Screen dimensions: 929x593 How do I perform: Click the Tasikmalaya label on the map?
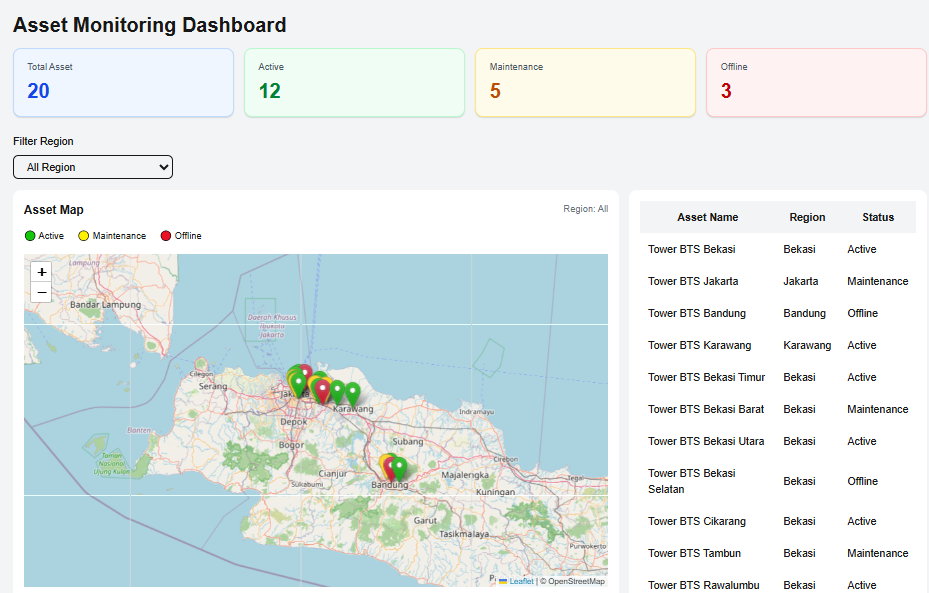tap(464, 534)
